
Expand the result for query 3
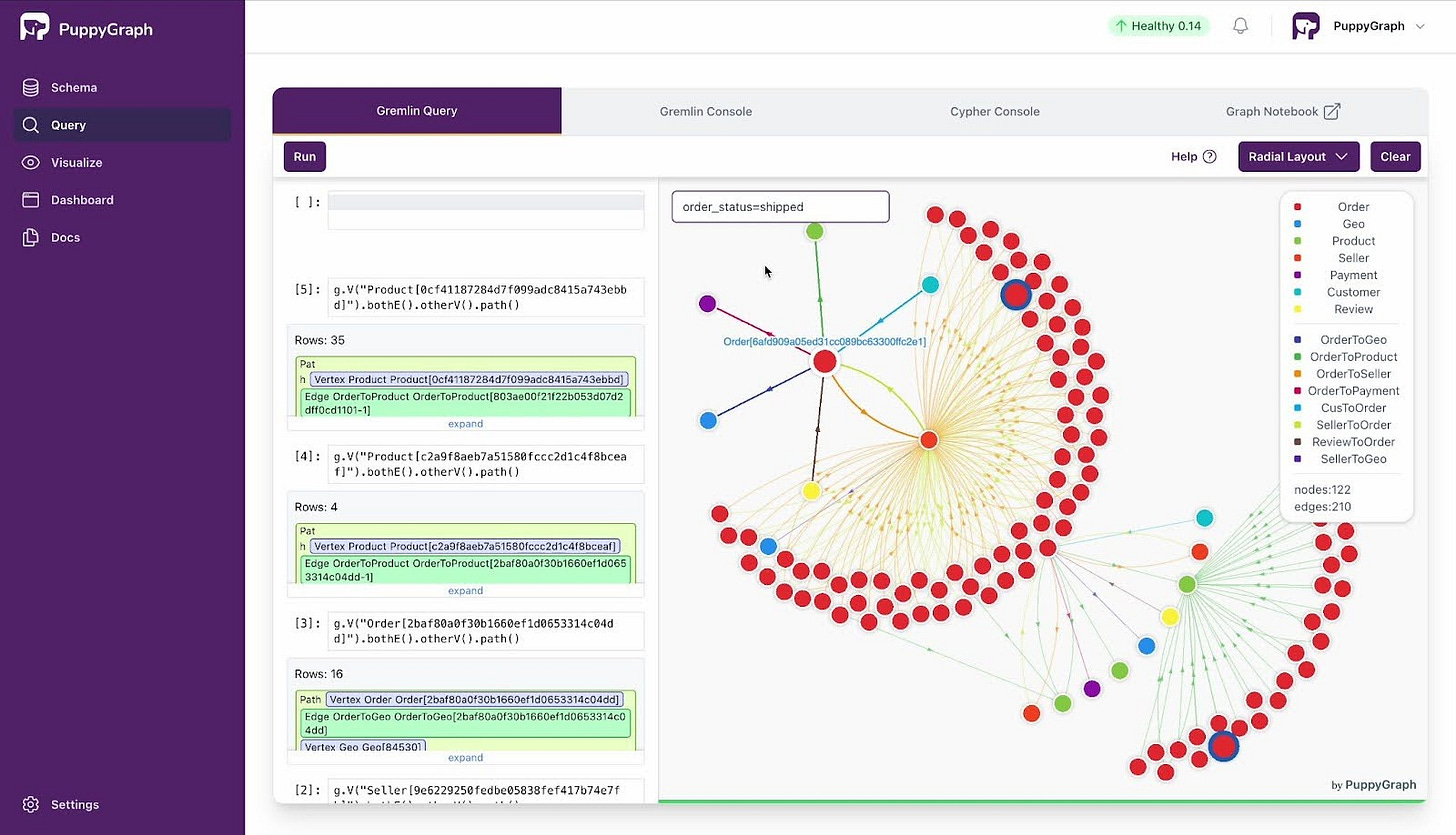click(x=465, y=758)
